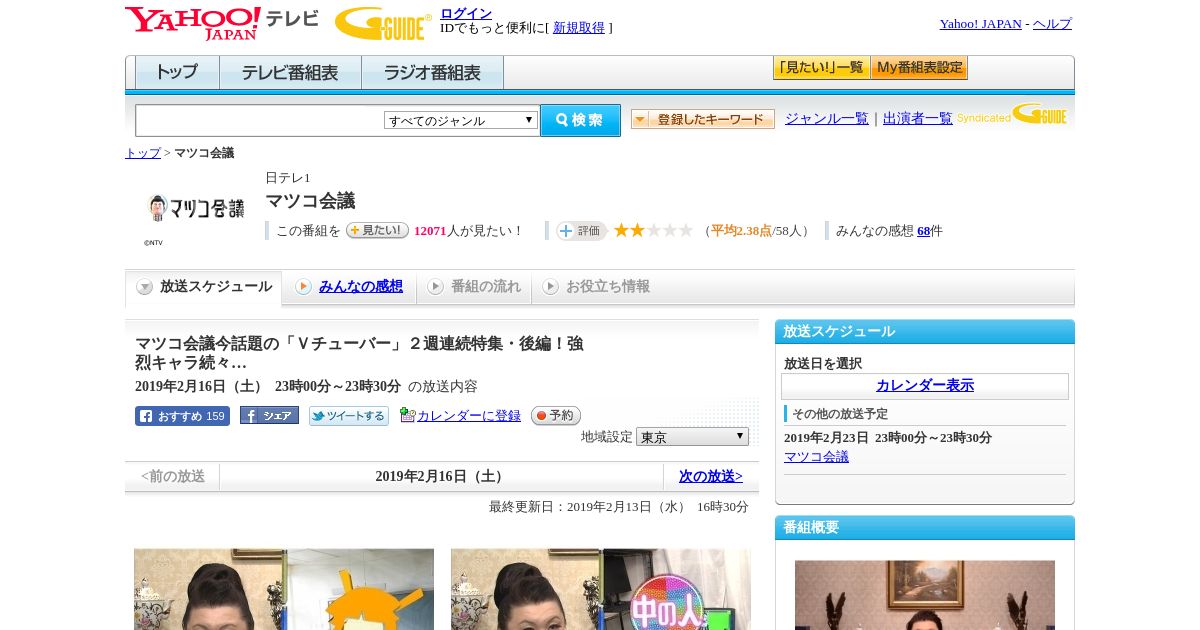Click the 評価 rating plus button

pyautogui.click(x=581, y=231)
